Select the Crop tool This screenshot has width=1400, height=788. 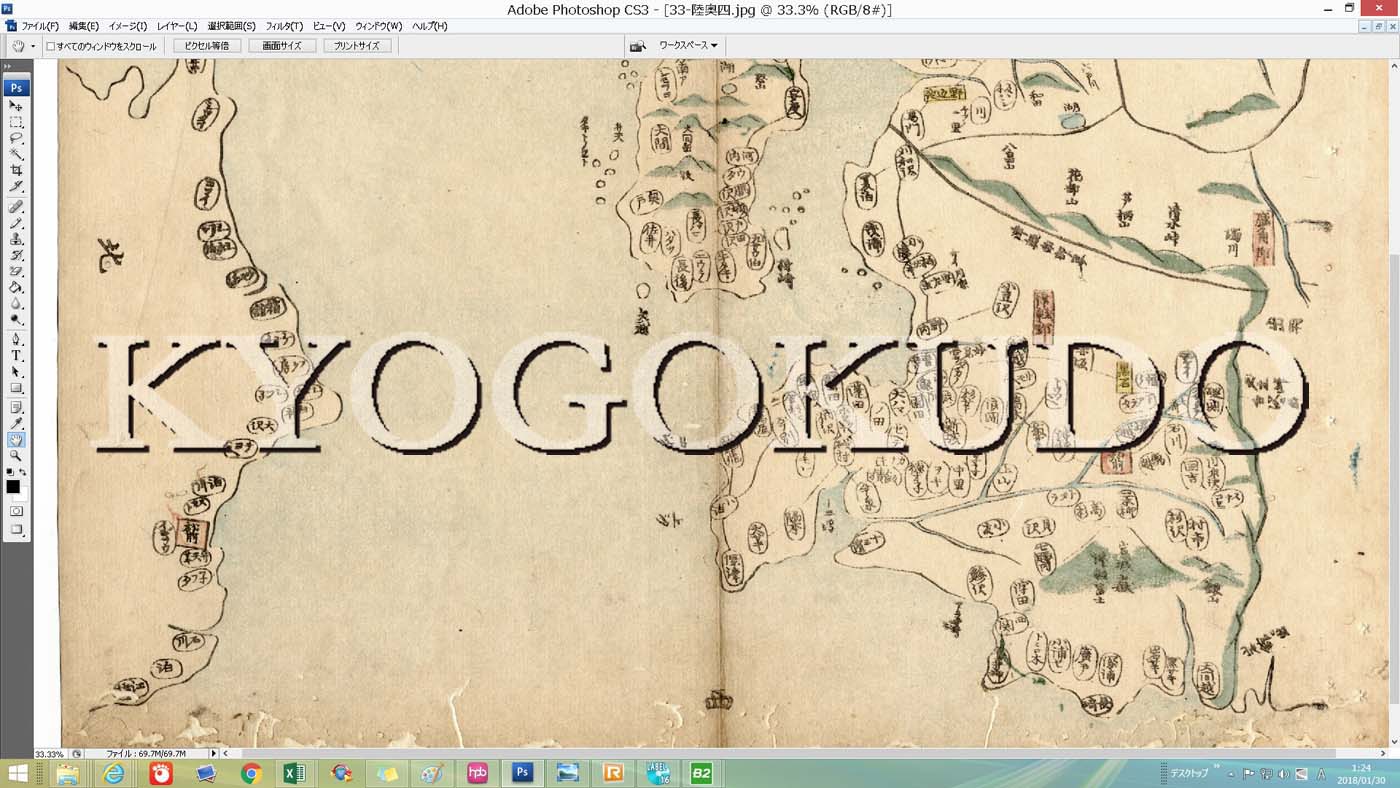tap(16, 170)
